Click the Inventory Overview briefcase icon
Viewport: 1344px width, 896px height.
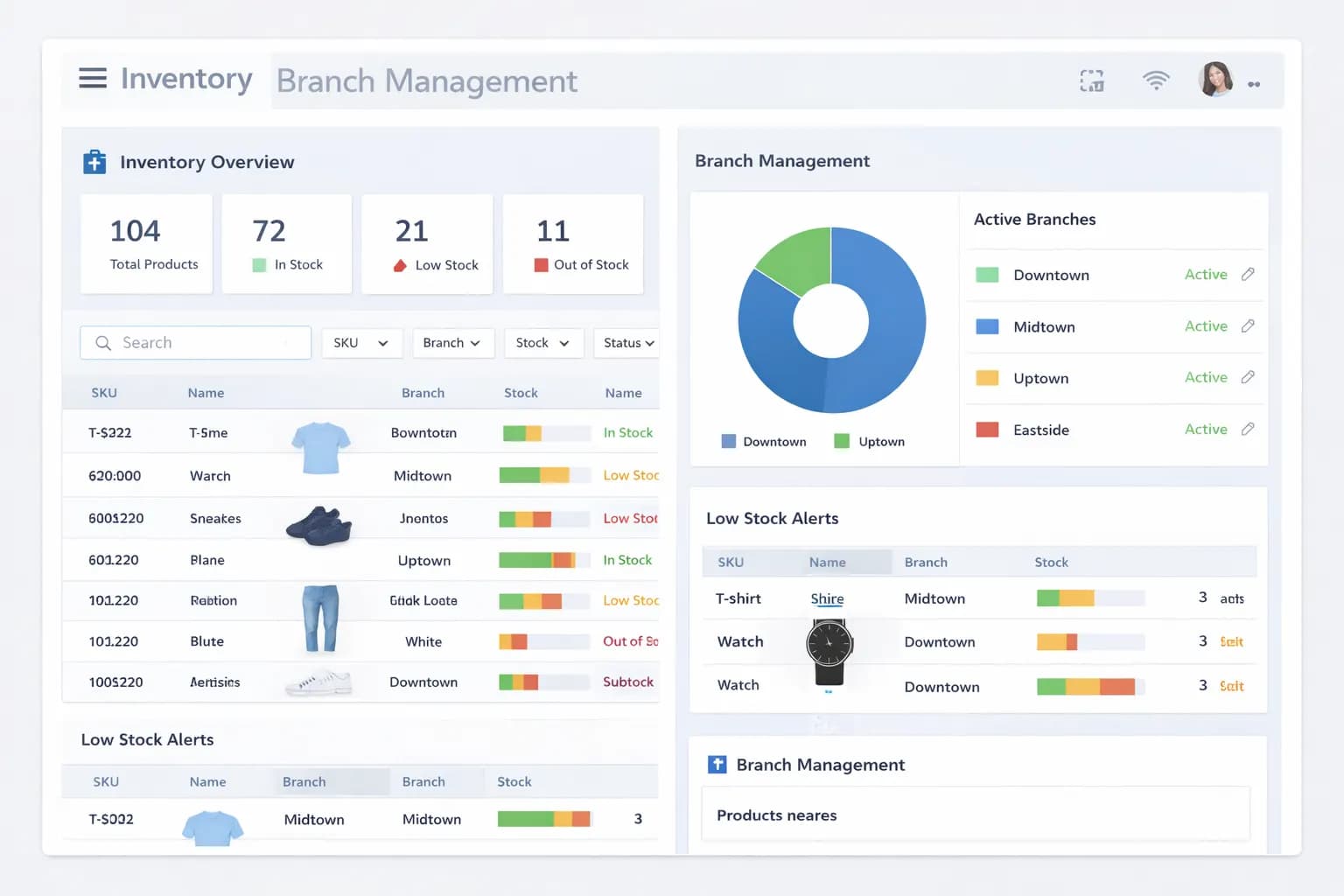[x=94, y=161]
